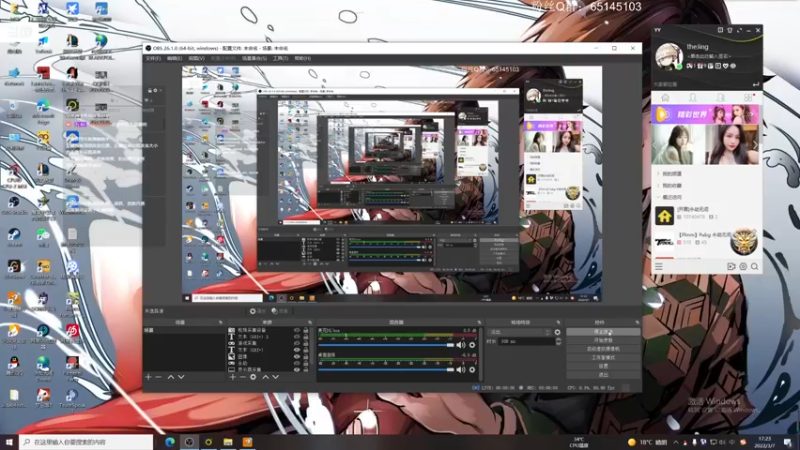The height and width of the screenshot is (450, 800).
Task: Open YY skin shirt icon in title bar
Action: tap(730, 31)
